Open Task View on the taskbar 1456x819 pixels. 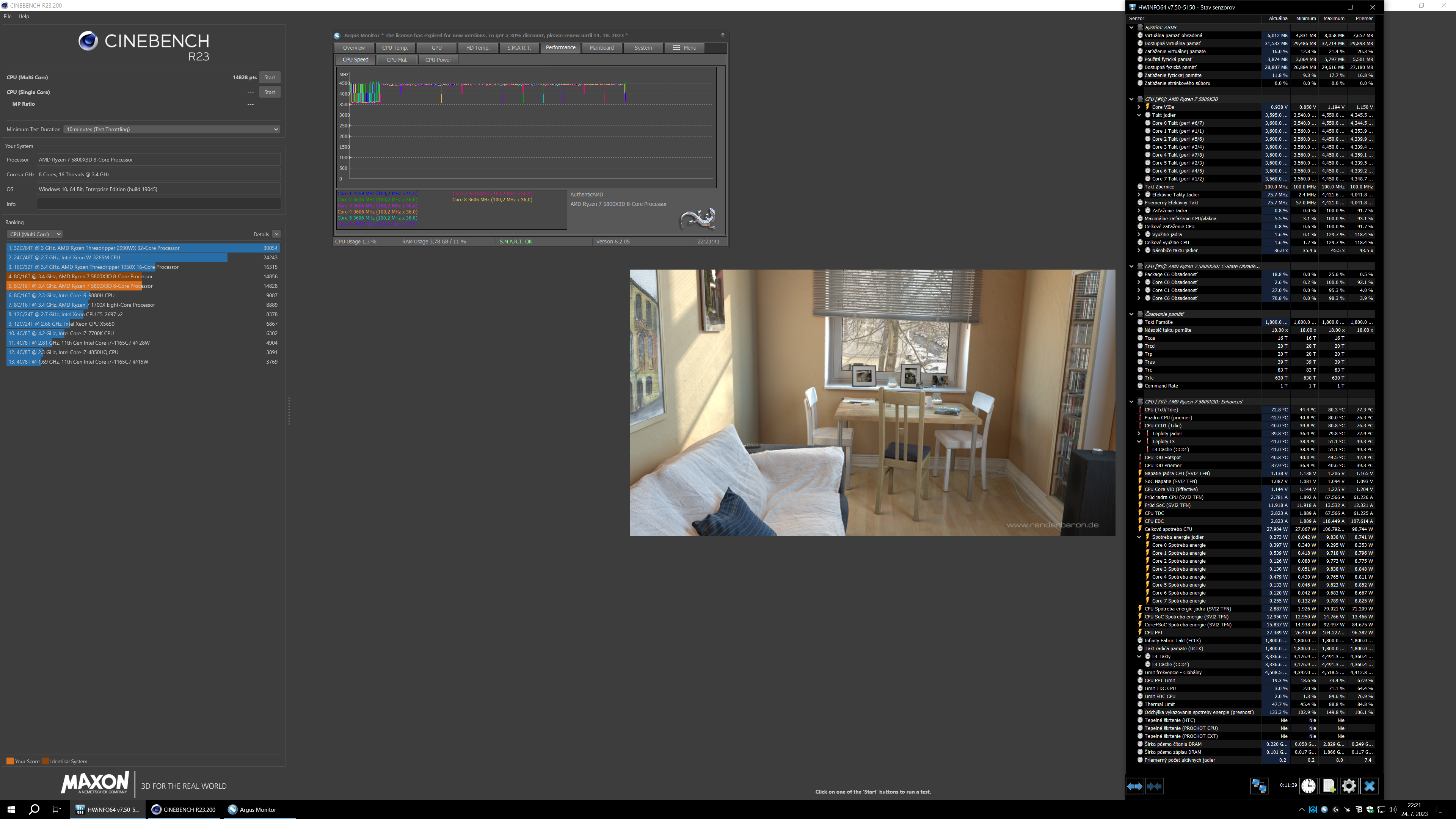tap(56, 810)
